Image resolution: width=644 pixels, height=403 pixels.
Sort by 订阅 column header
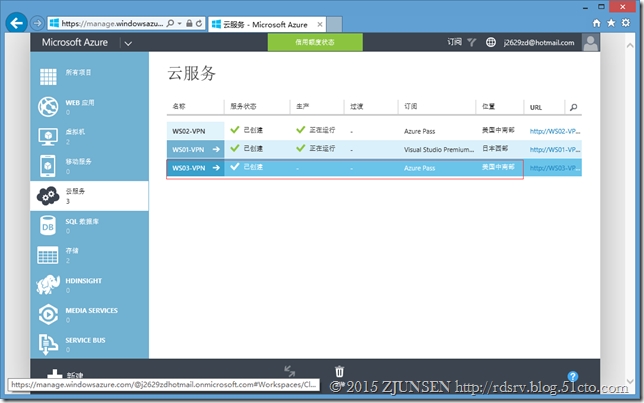coord(437,106)
